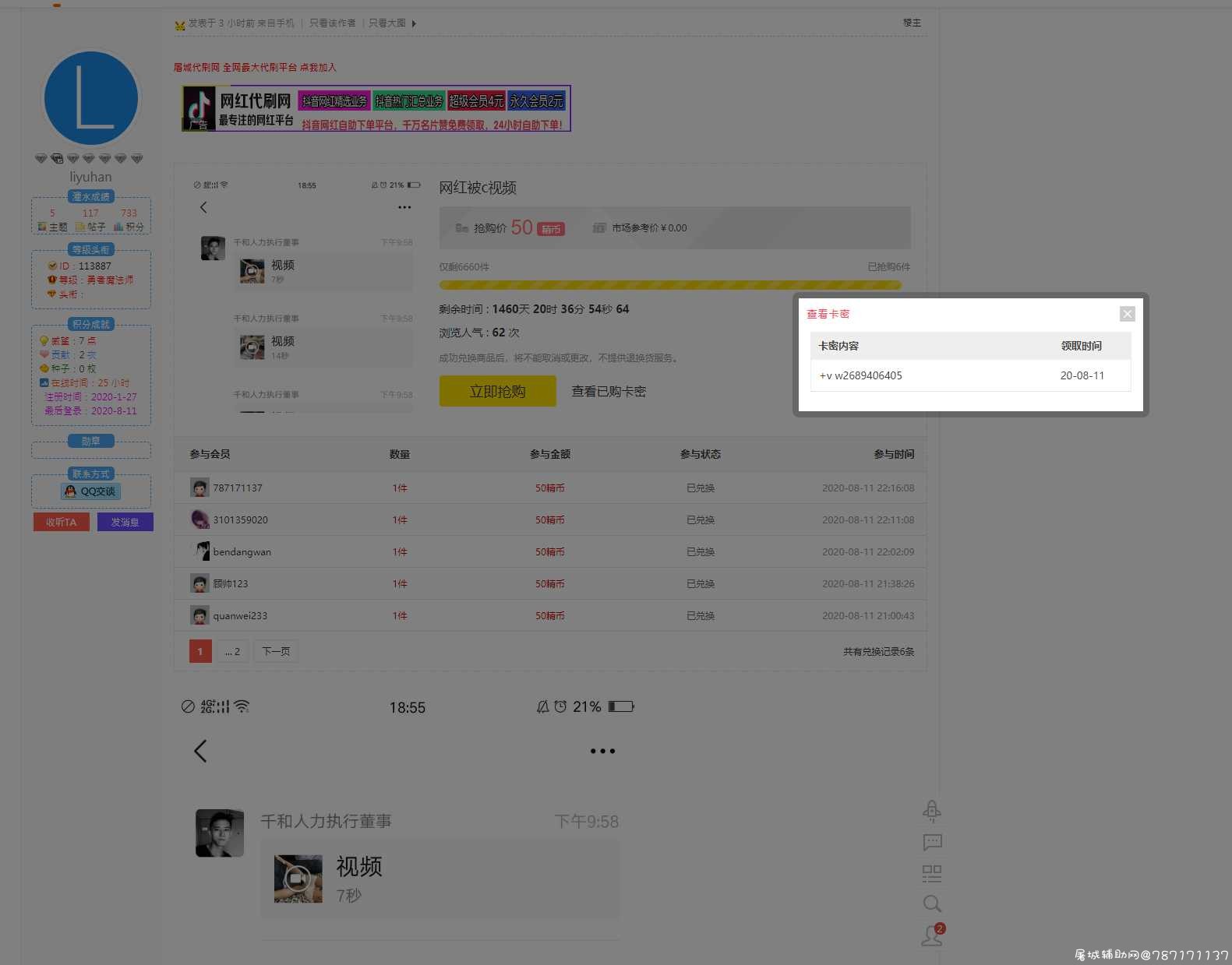Open the 查看已购卡密 link

pos(609,391)
